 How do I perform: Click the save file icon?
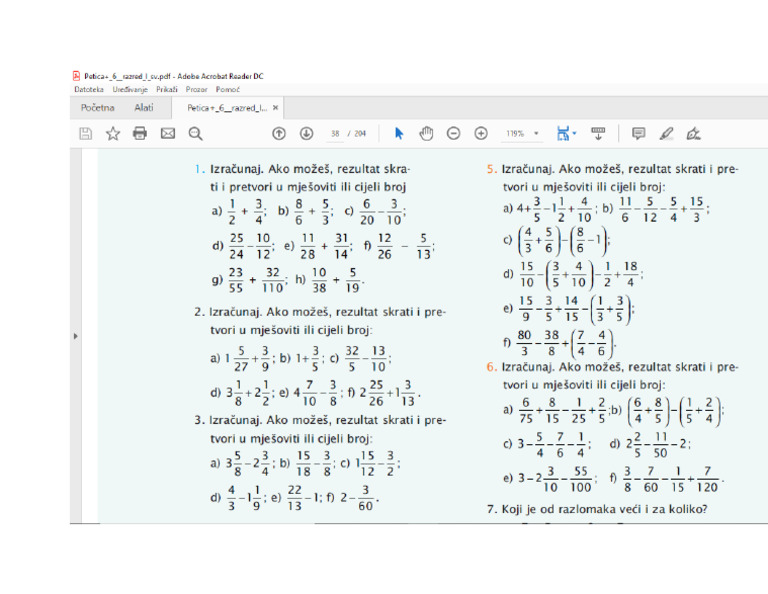[86, 133]
